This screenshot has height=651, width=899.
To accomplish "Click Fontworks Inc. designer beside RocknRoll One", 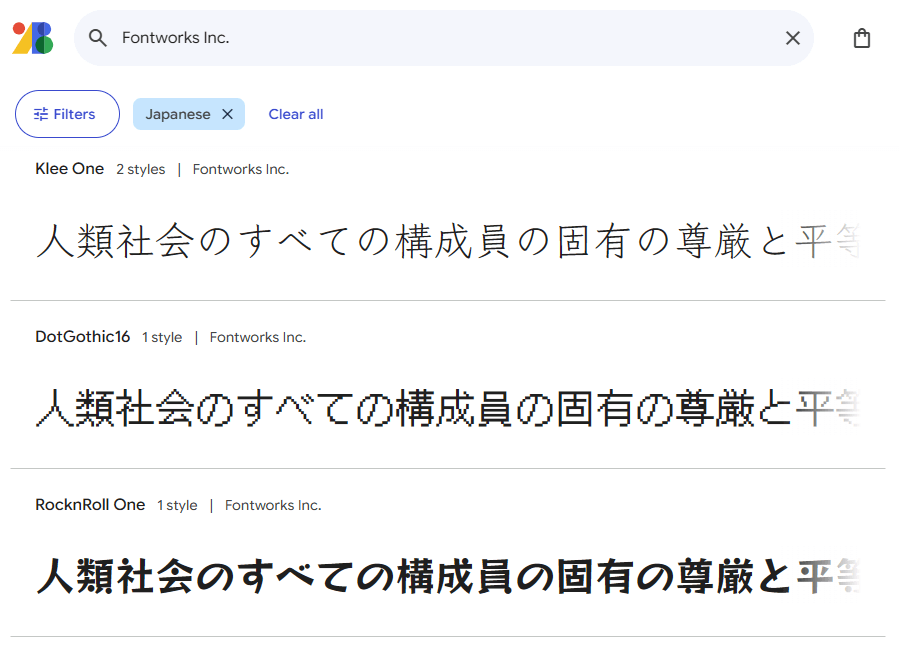I will pos(272,506).
